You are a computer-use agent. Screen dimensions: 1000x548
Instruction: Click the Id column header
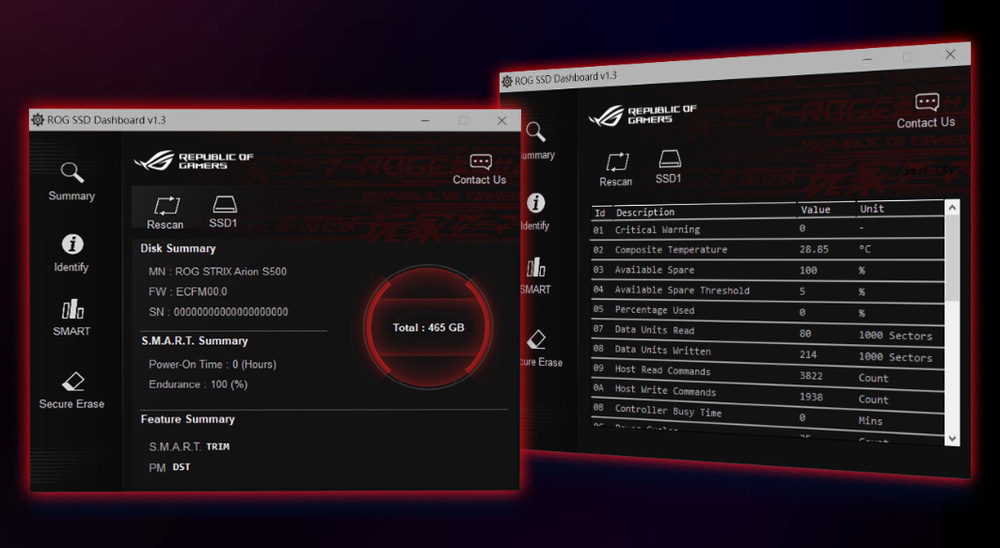click(x=599, y=213)
